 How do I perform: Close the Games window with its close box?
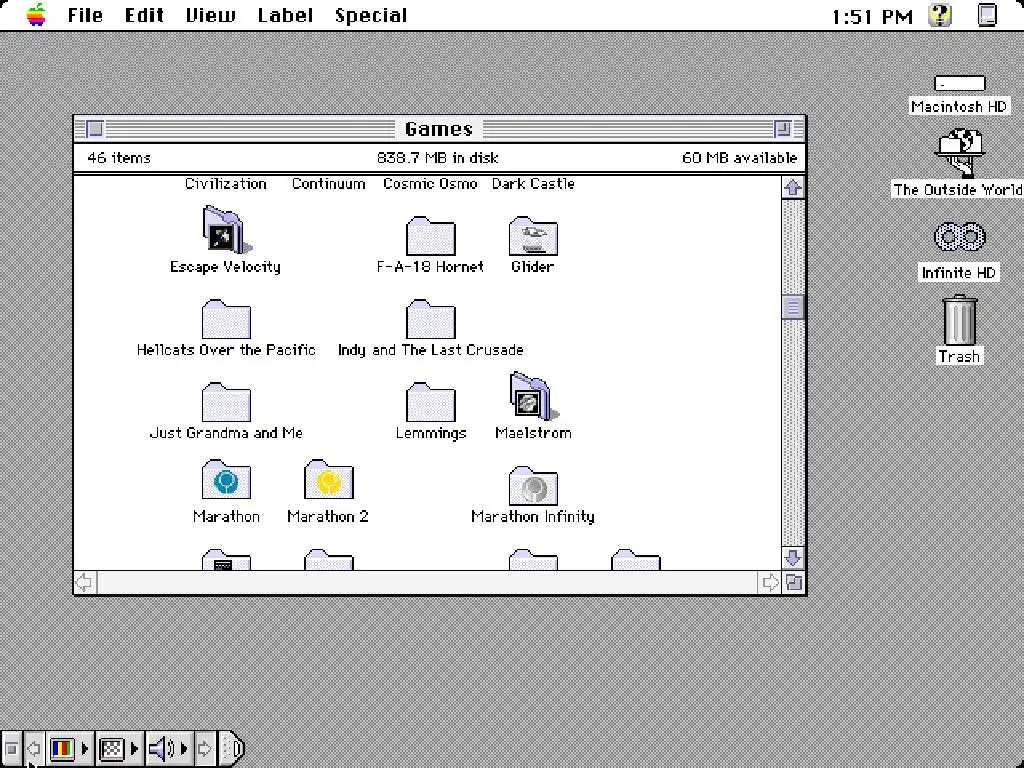click(95, 129)
